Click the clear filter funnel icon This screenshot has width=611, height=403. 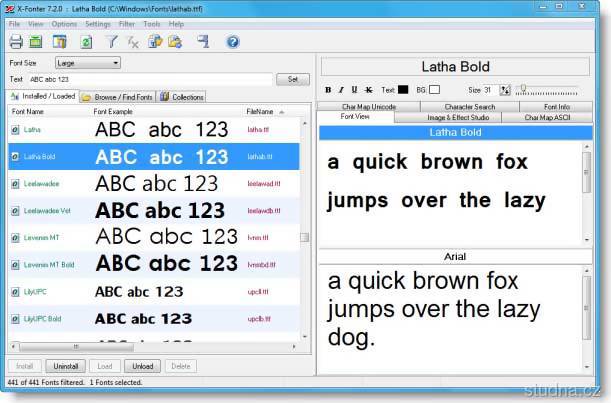pos(133,42)
